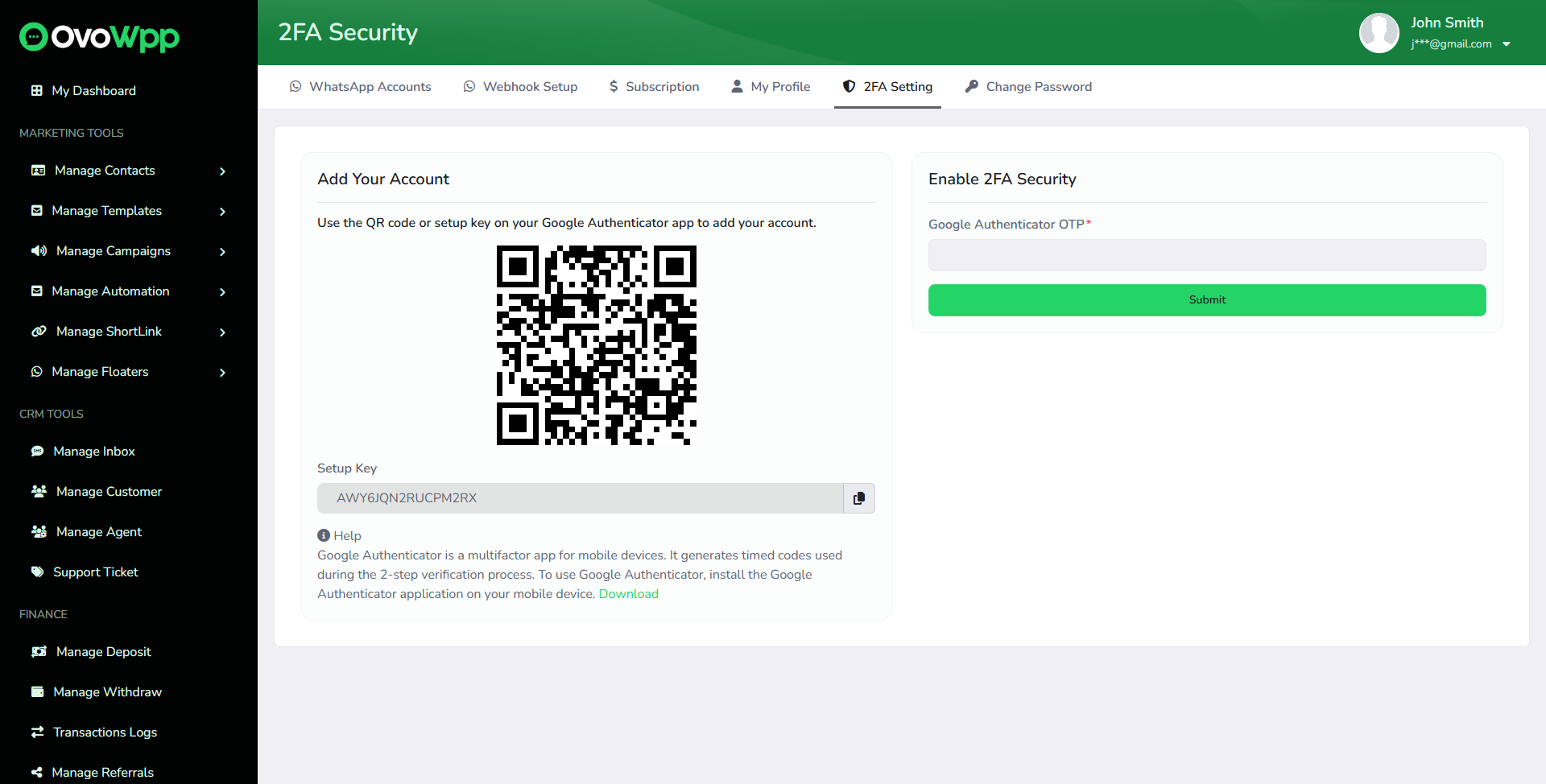Click the John Smith profile avatar
This screenshot has height=784, width=1546.
pyautogui.click(x=1379, y=33)
